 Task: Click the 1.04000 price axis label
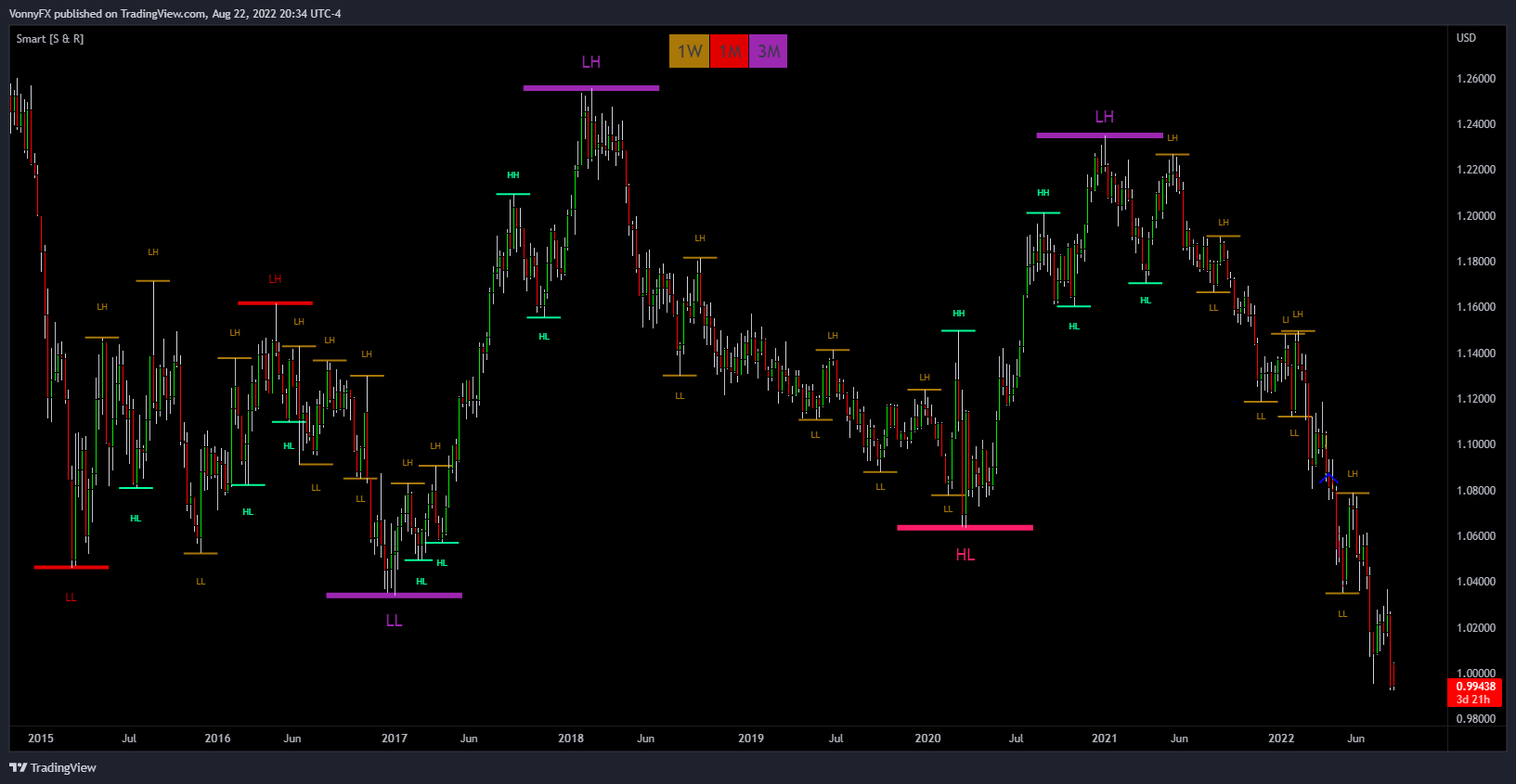pos(1476,582)
